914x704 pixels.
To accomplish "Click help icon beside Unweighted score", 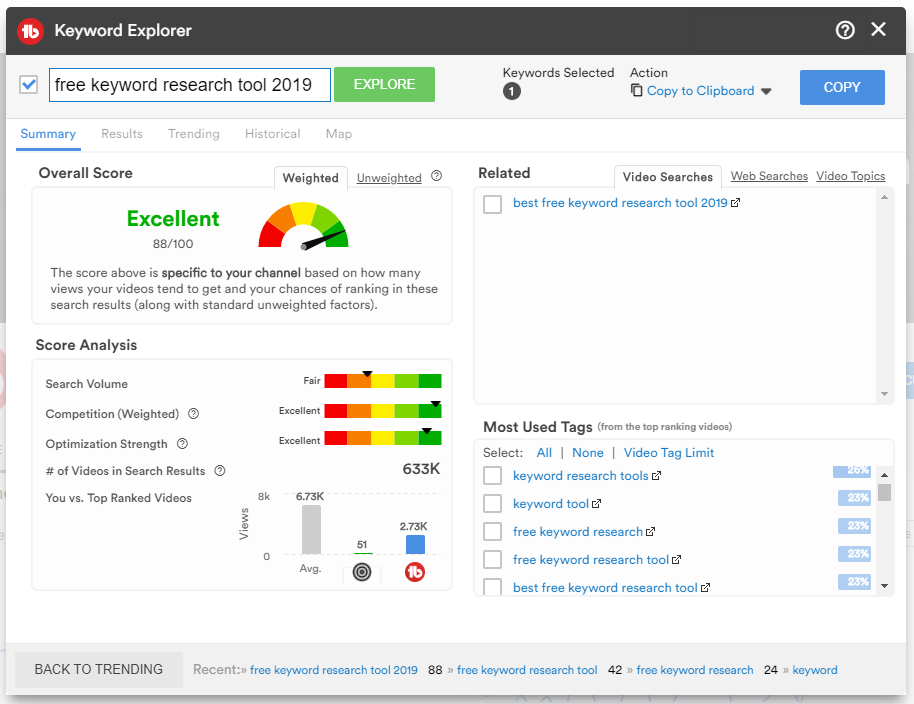I will tap(436, 177).
